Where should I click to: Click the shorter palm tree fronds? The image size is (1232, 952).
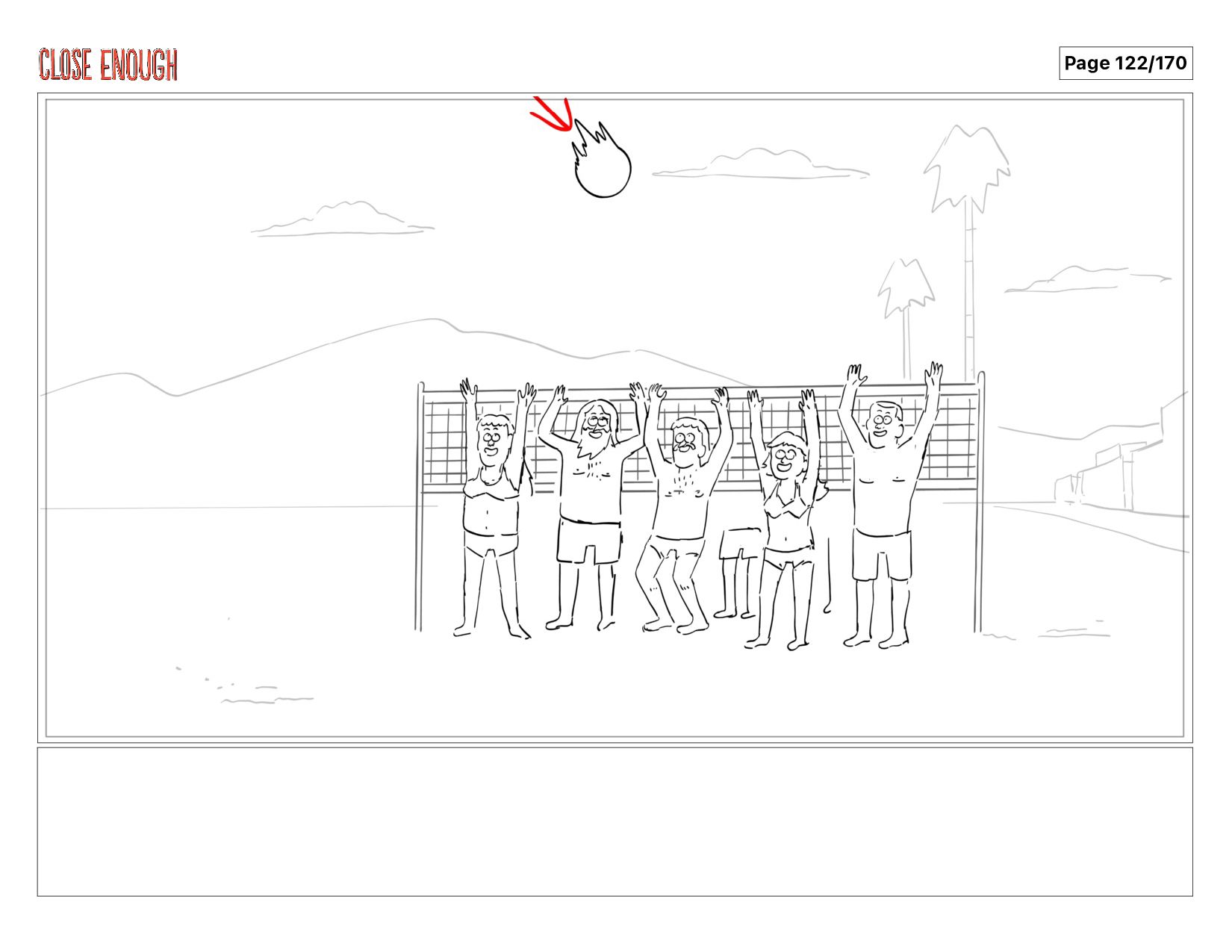[x=906, y=287]
